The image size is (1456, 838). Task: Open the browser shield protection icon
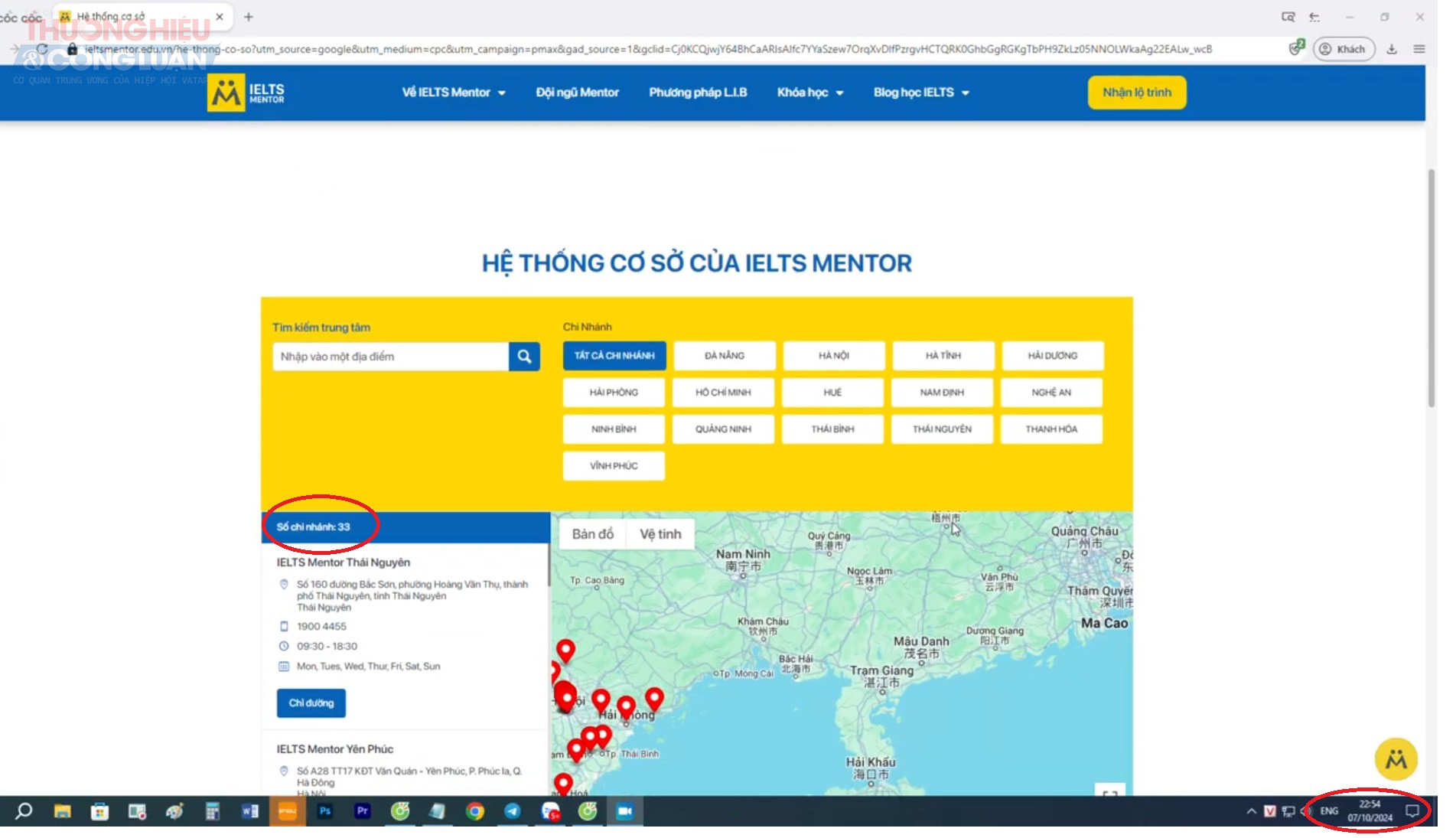point(1295,48)
